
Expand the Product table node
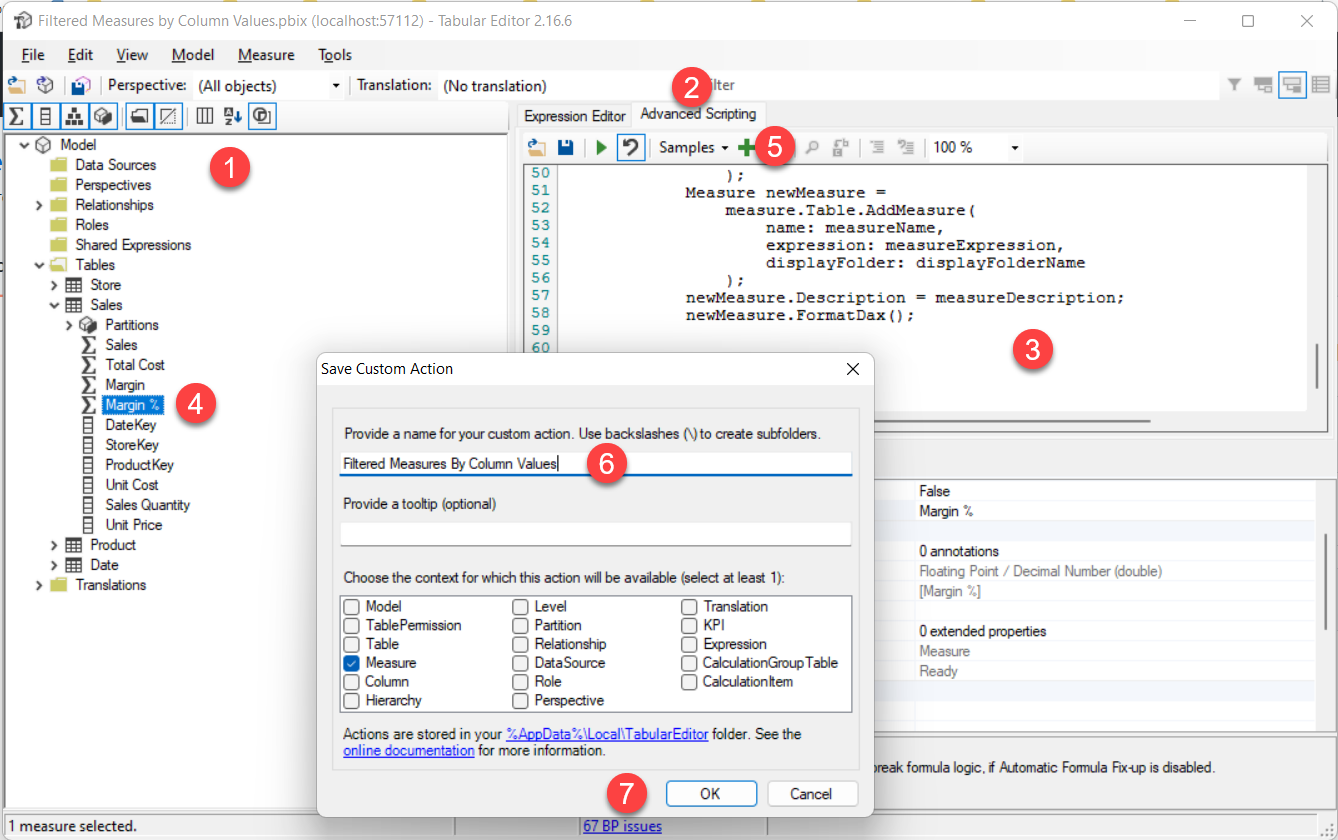pyautogui.click(x=54, y=545)
